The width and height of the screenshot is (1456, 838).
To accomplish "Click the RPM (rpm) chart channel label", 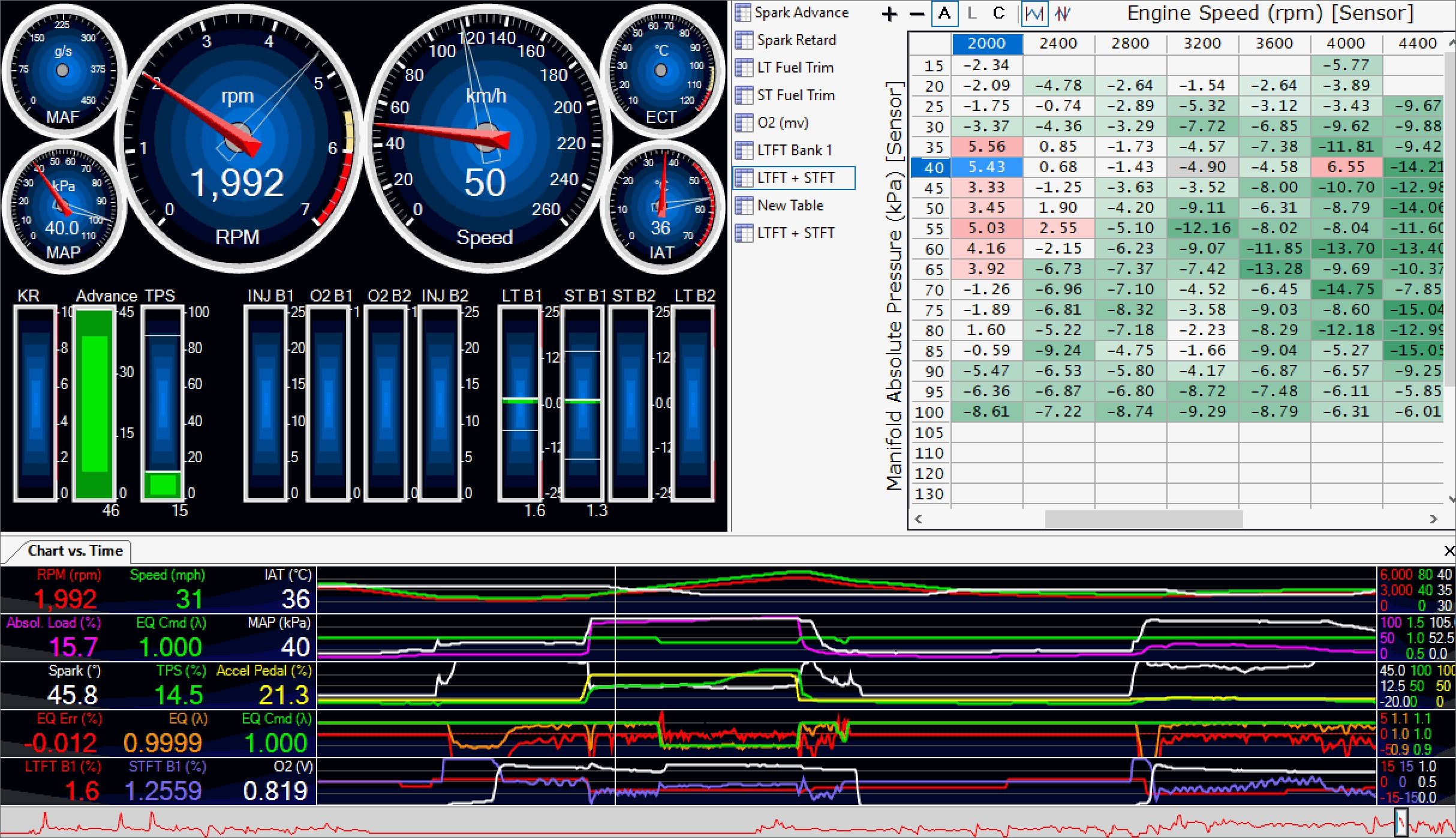I will point(69,575).
